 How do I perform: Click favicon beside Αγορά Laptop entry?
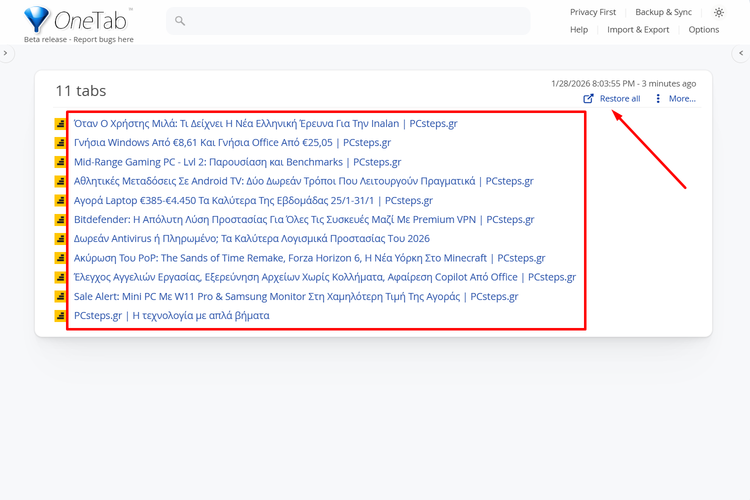coord(60,201)
